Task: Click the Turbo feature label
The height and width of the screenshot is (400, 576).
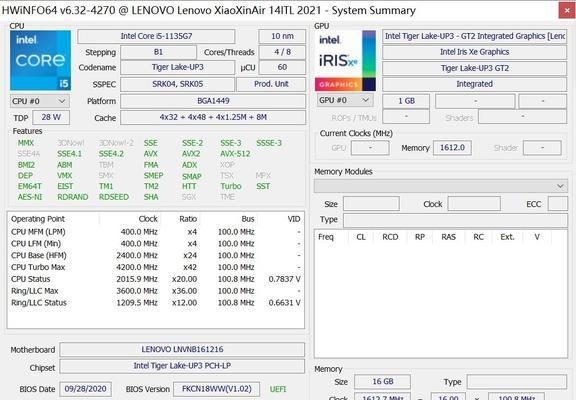Action: click(x=231, y=186)
